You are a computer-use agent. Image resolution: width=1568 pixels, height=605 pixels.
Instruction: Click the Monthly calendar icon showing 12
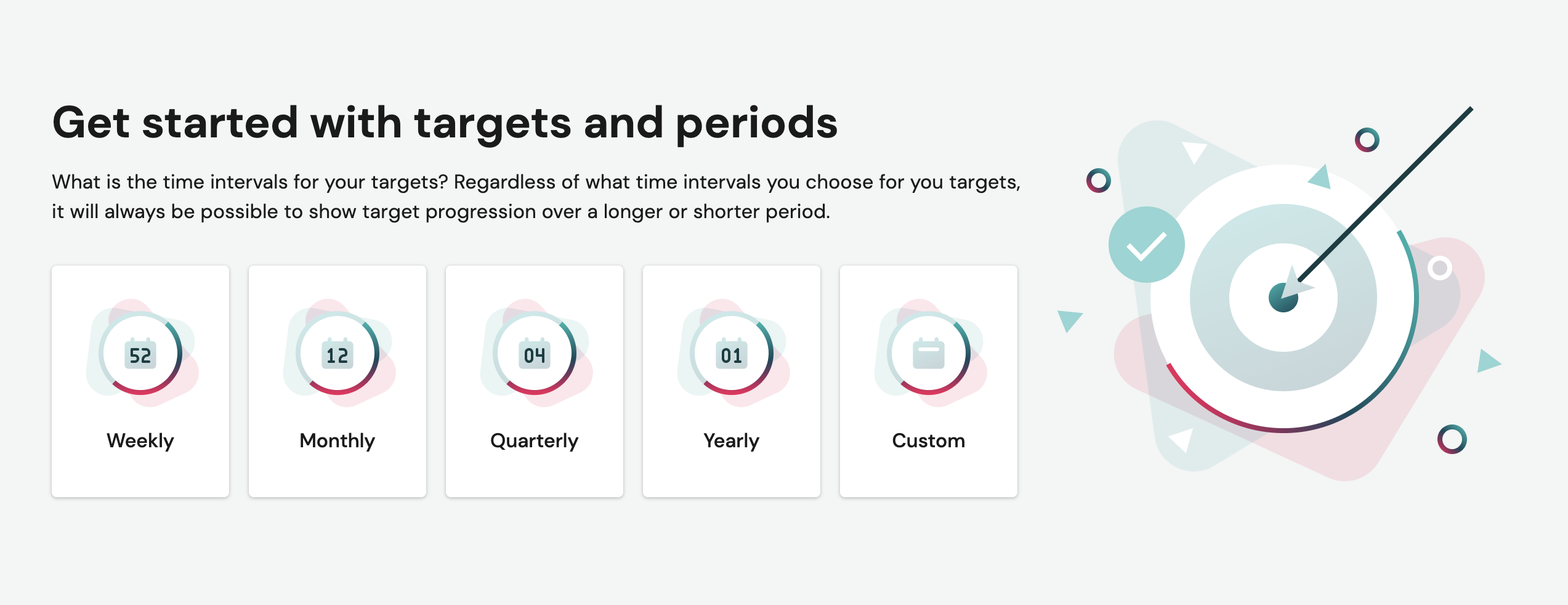[x=337, y=354]
